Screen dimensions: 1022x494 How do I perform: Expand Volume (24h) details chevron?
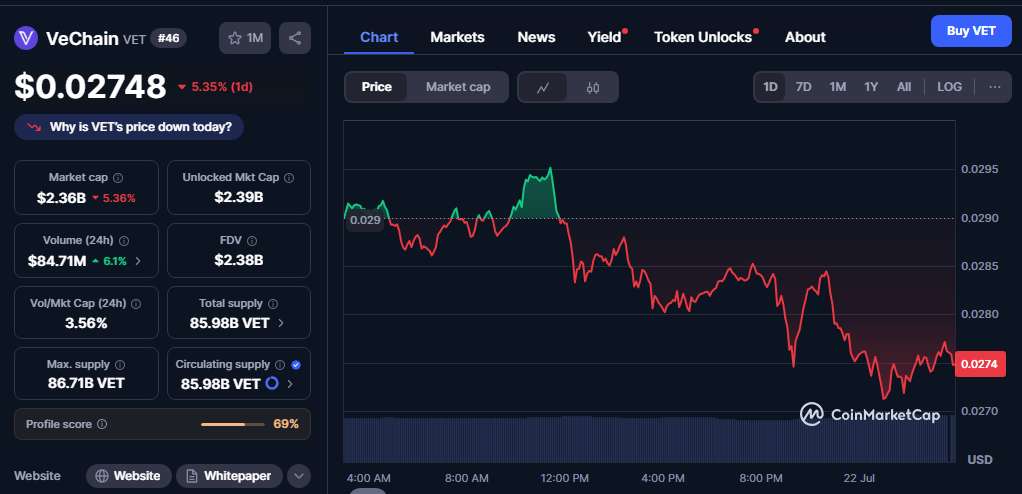138,261
